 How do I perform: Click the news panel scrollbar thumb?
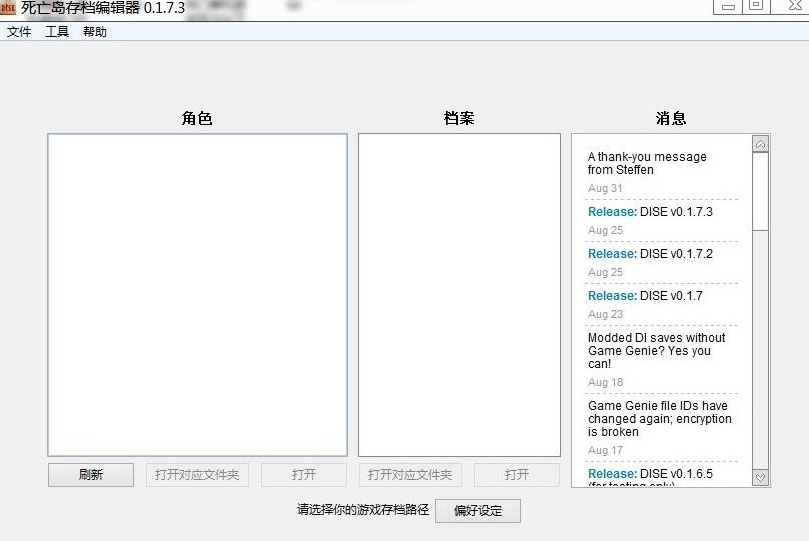click(x=760, y=191)
